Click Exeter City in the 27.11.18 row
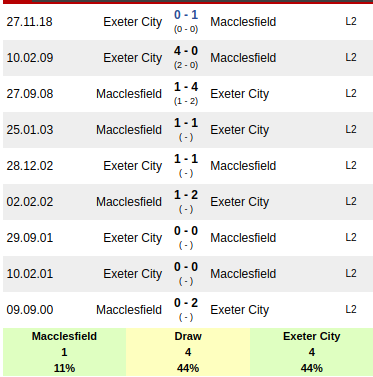The height and width of the screenshot is (377, 373). pyautogui.click(x=133, y=22)
